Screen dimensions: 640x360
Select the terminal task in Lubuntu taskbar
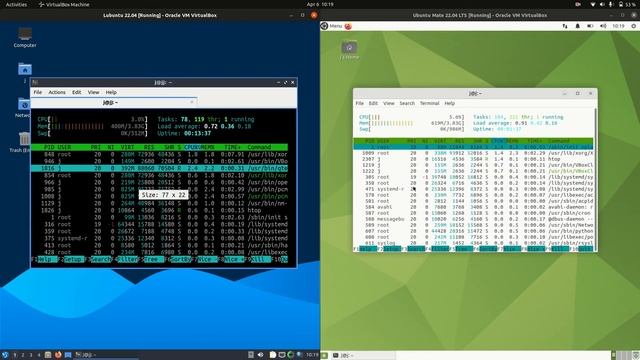pos(106,355)
